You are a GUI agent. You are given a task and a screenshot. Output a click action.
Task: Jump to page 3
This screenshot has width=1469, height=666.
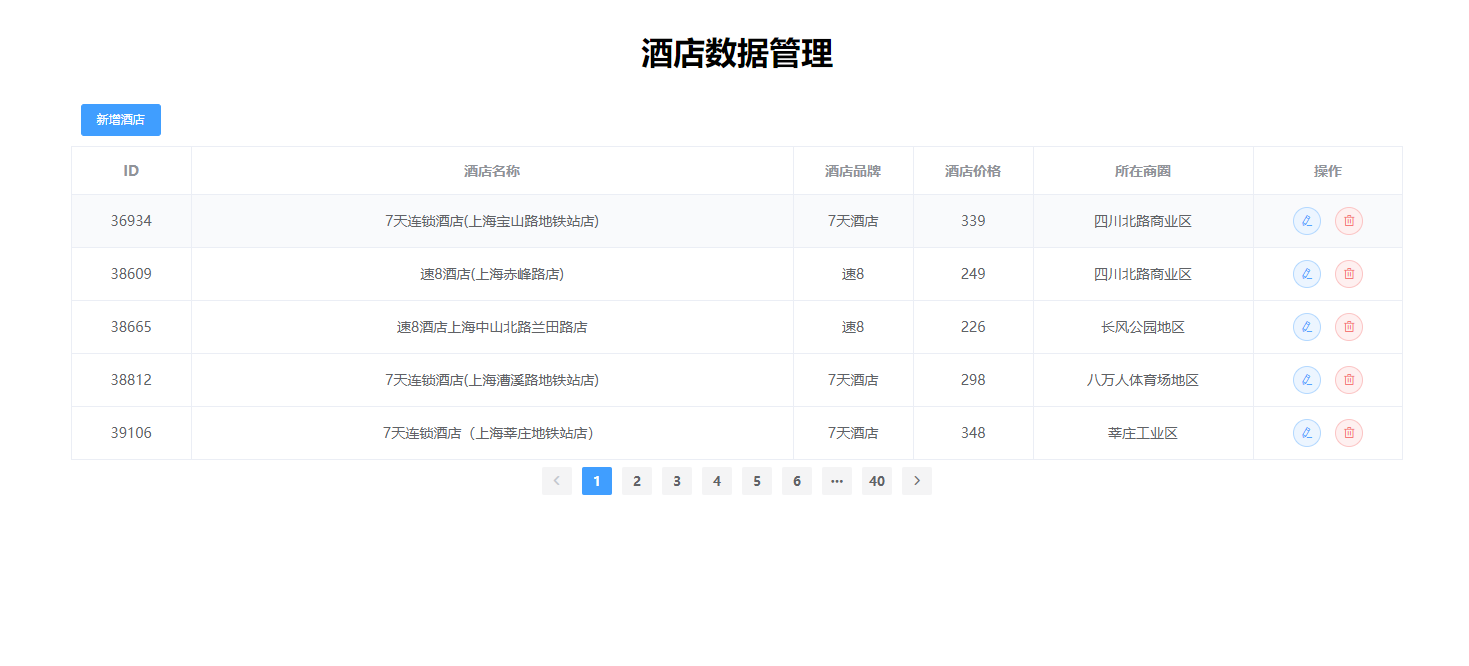[x=677, y=481]
